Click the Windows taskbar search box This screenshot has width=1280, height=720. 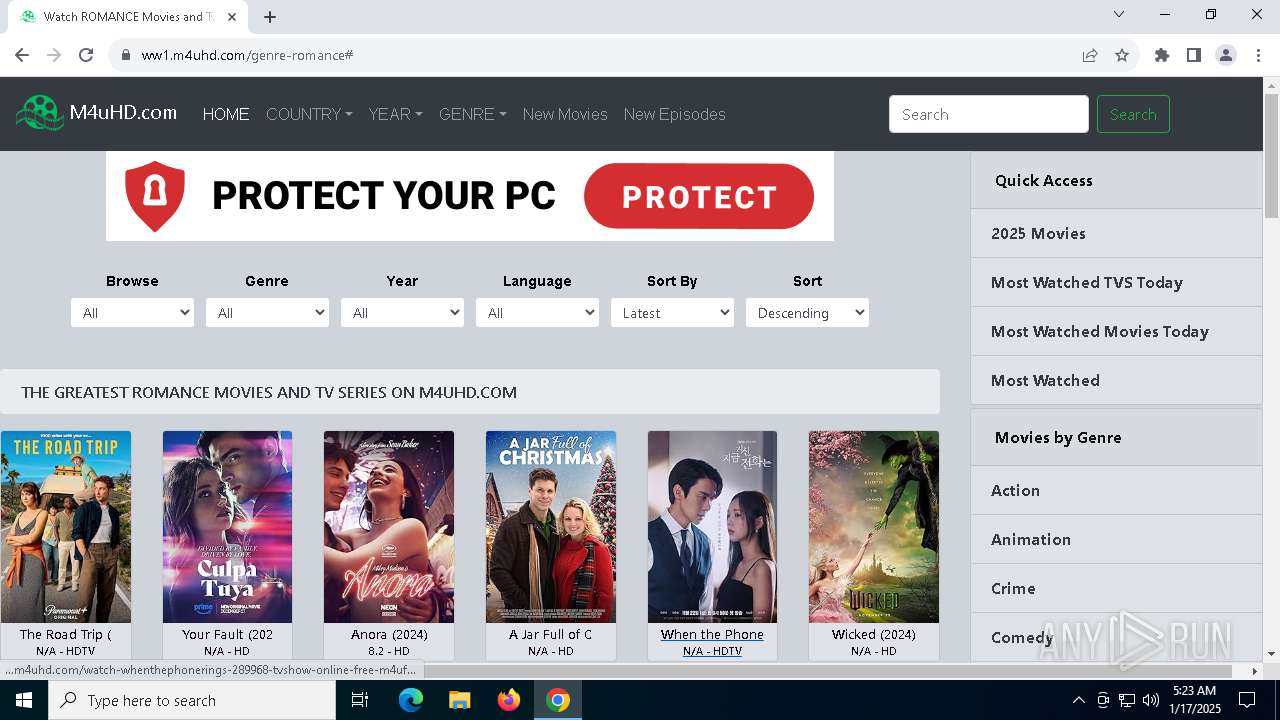point(192,700)
